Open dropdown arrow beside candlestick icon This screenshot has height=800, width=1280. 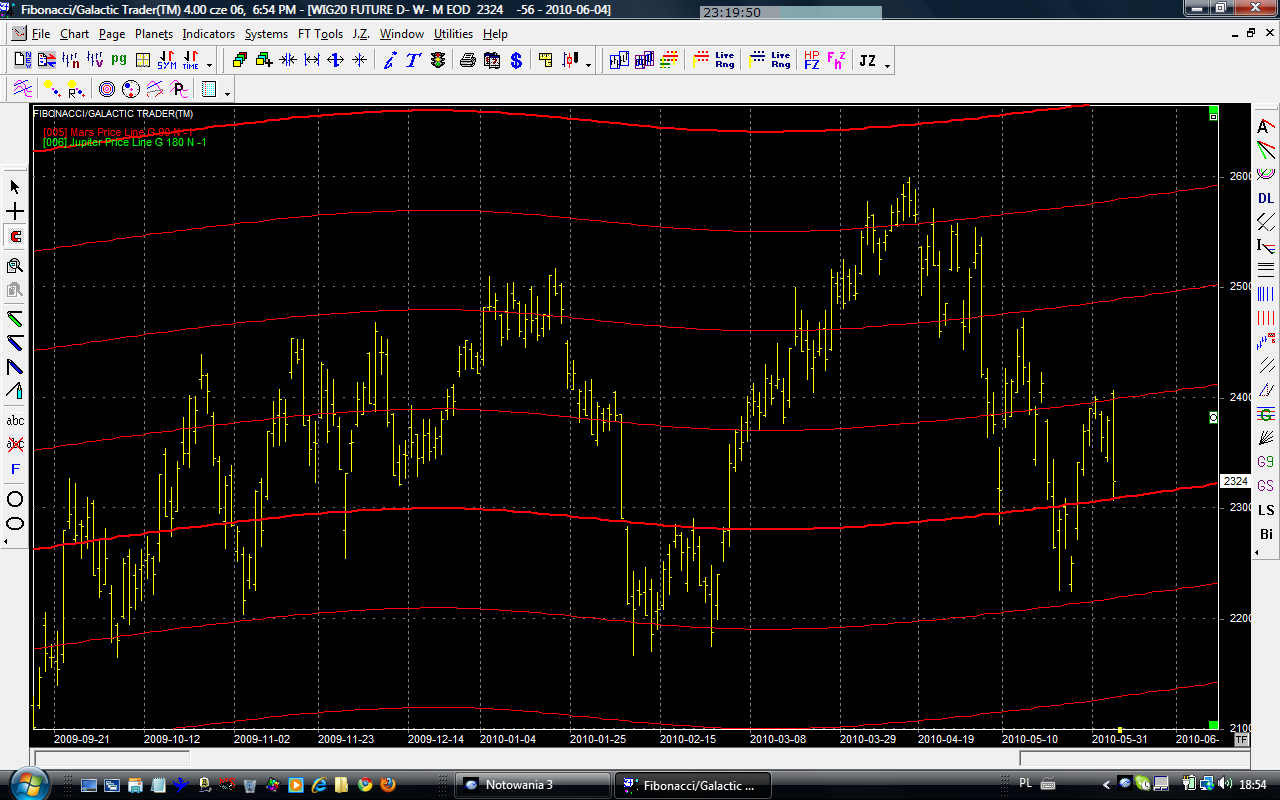[x=588, y=64]
